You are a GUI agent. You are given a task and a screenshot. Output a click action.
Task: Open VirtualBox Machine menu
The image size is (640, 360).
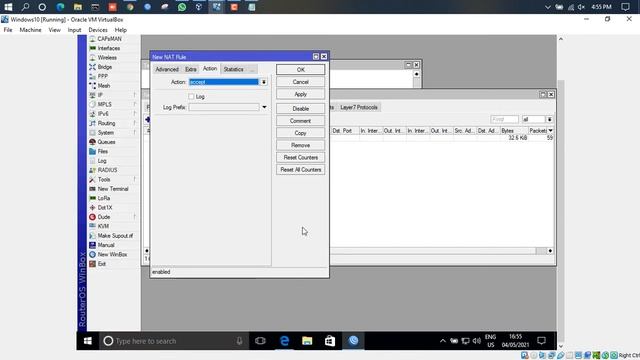[30, 30]
